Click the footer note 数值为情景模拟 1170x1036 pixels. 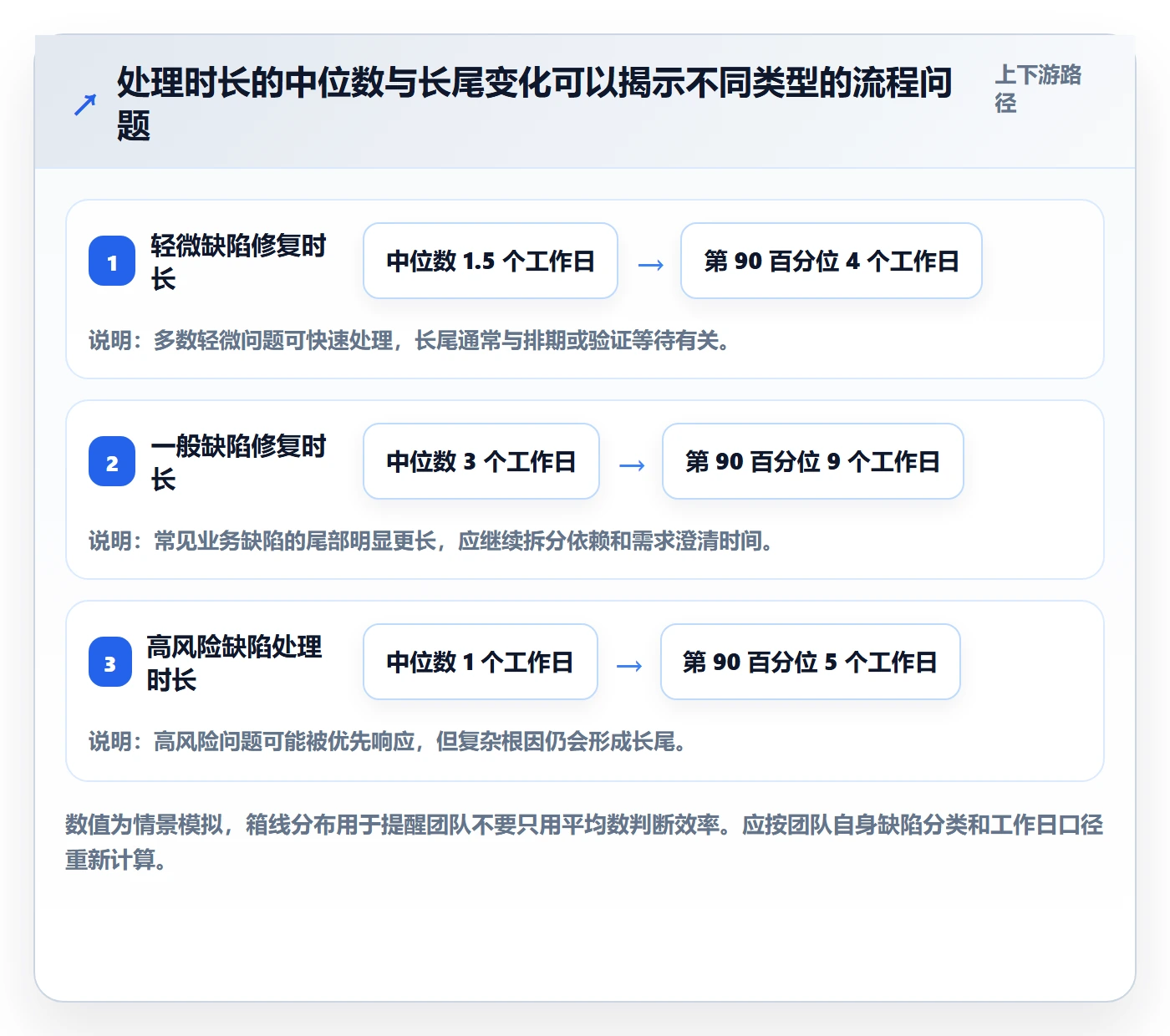coord(584,842)
